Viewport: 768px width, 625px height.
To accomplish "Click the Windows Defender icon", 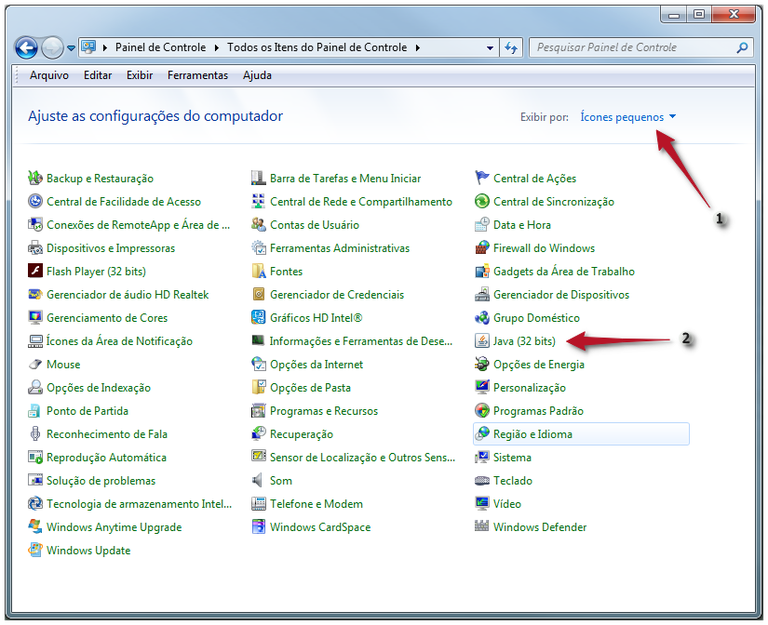I will (x=483, y=527).
